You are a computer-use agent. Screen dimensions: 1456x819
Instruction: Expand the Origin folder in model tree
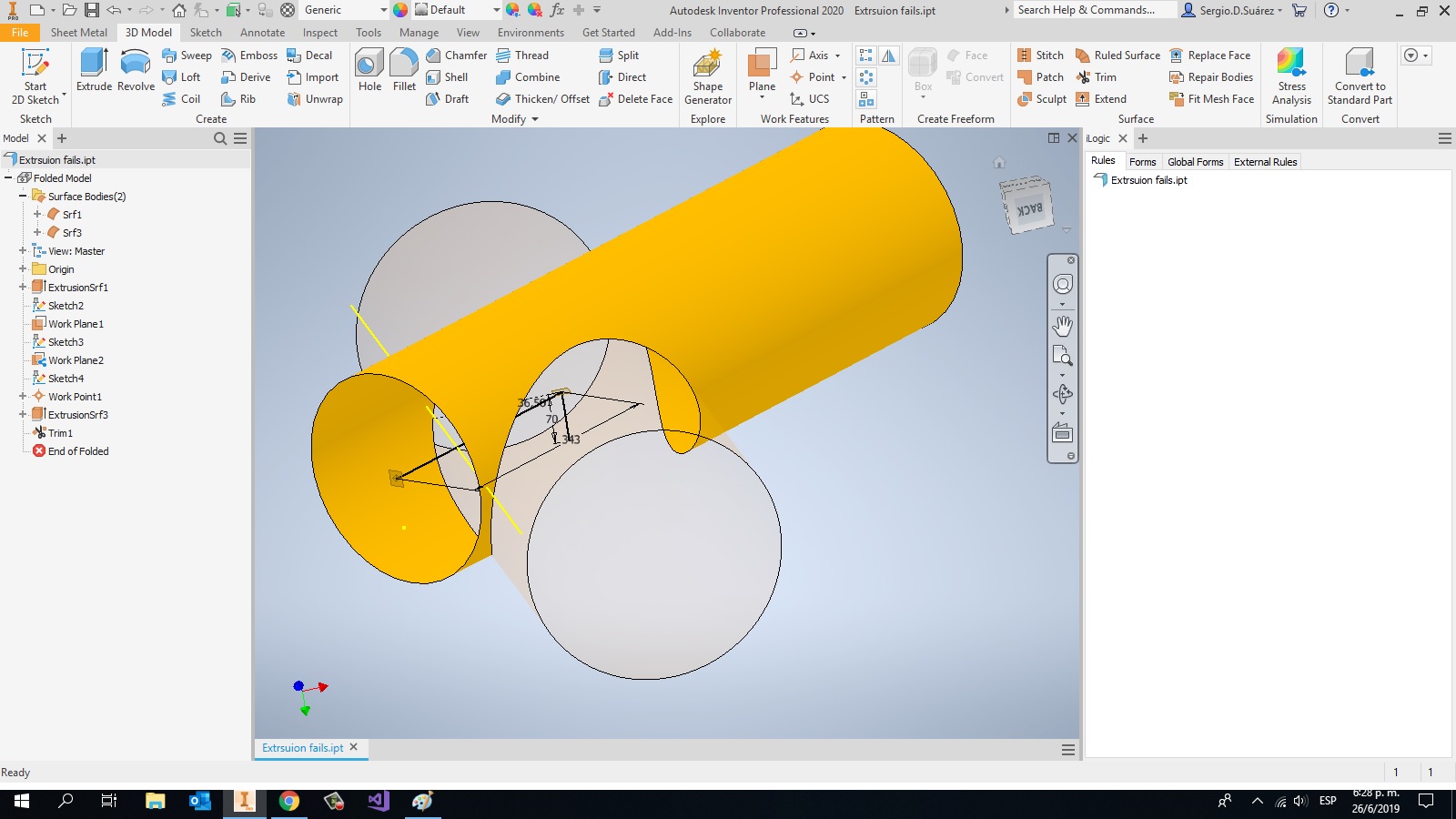tap(23, 269)
